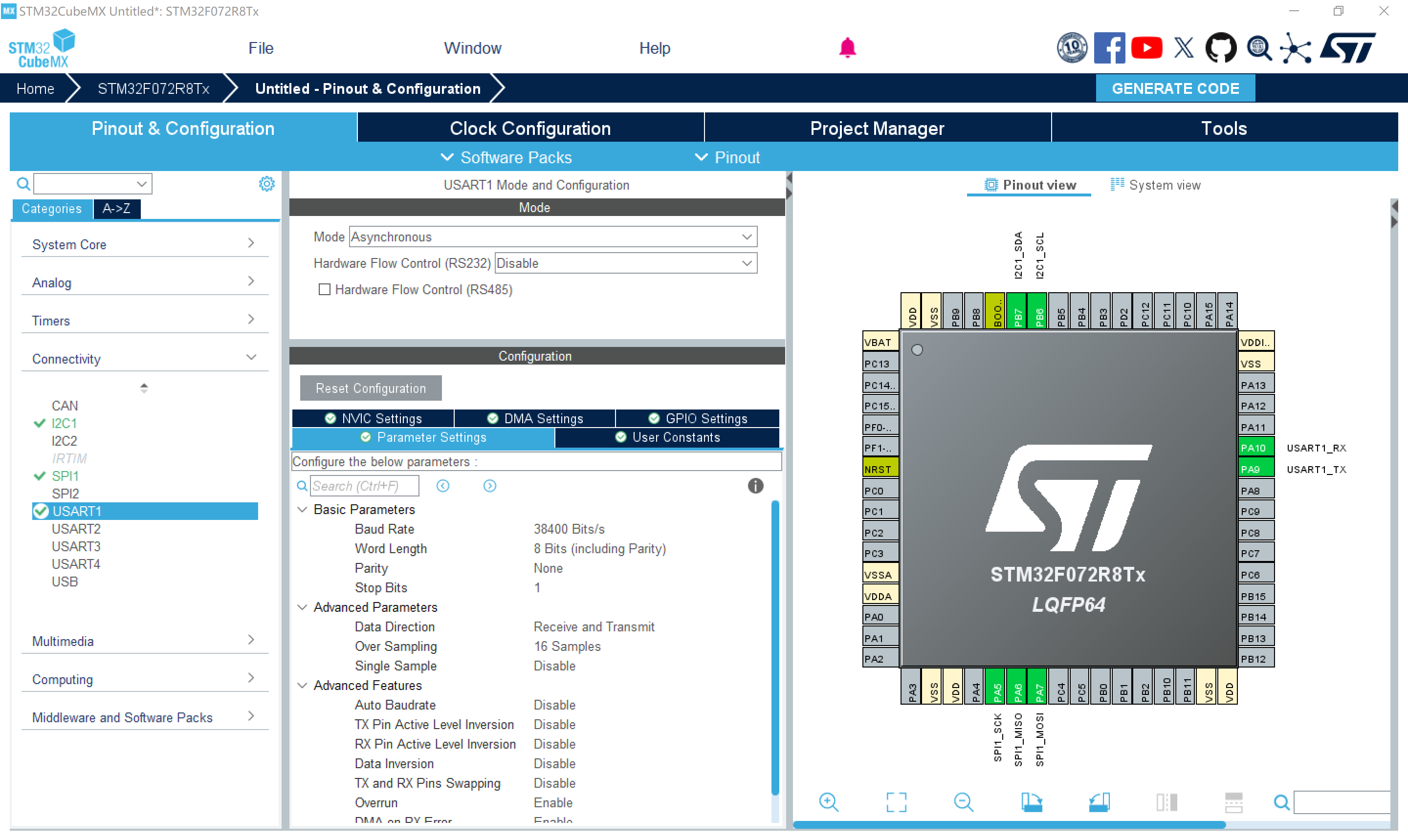The height and width of the screenshot is (840, 1408).
Task: Click the PA10 pin labeled USART1_RX
Action: (x=1254, y=447)
